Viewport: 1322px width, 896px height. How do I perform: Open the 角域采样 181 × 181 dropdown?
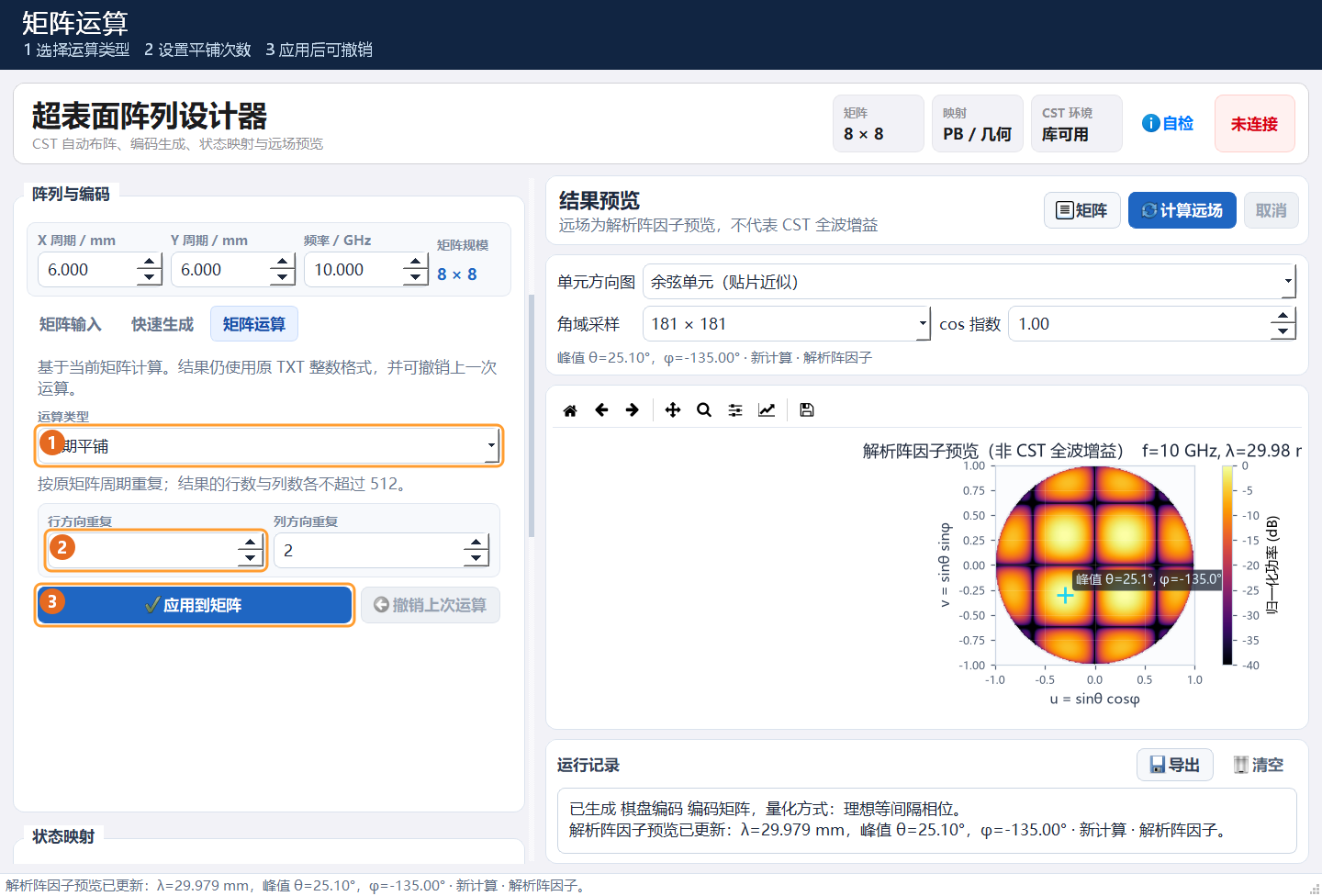(x=787, y=323)
